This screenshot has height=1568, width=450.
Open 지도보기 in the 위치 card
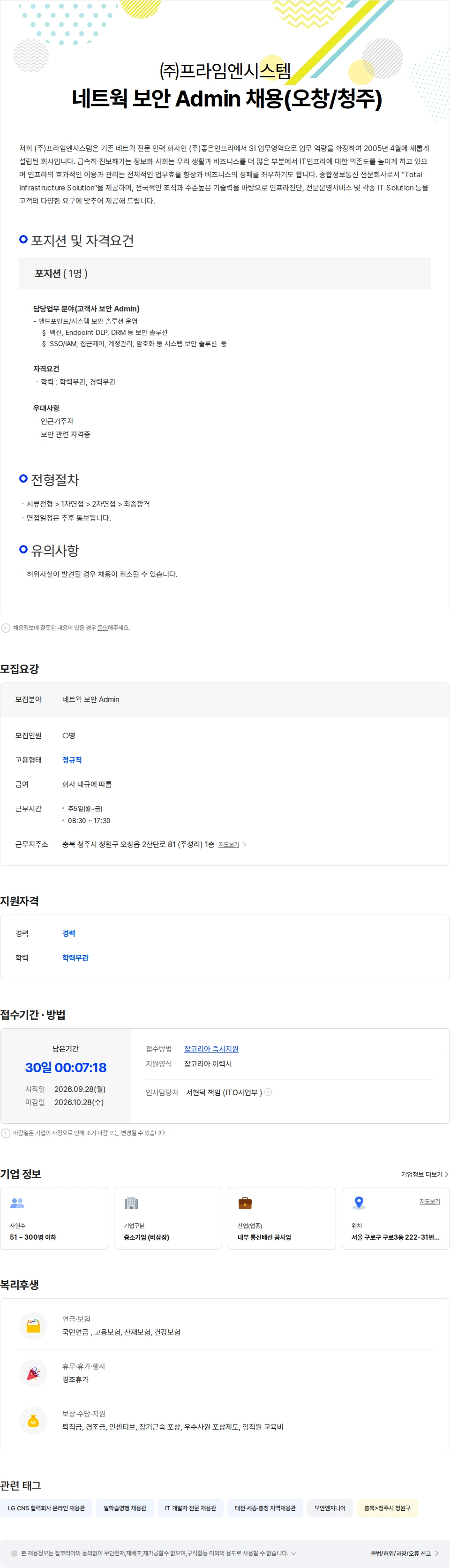[x=429, y=1201]
